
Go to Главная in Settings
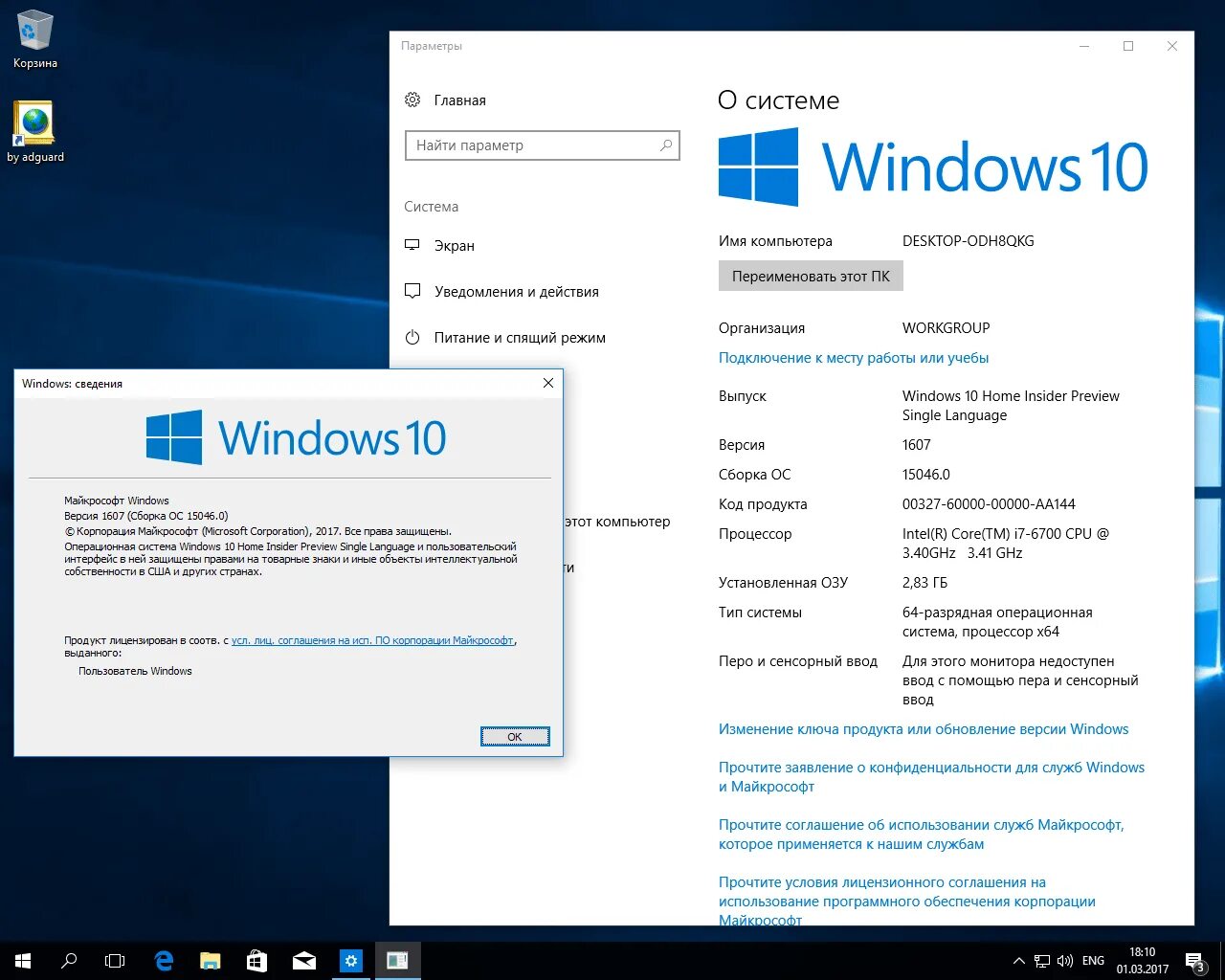click(459, 100)
